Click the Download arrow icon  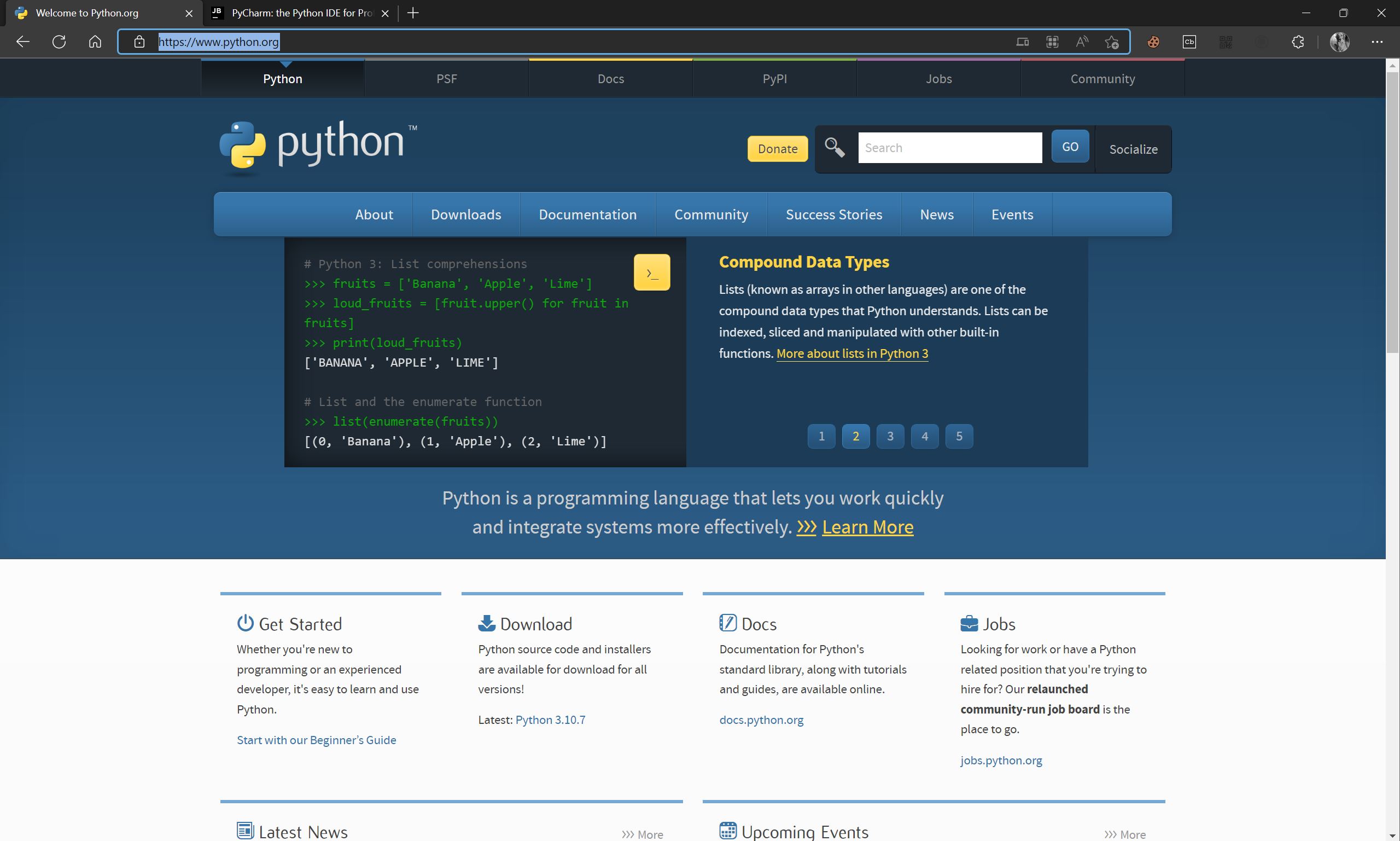click(485, 622)
